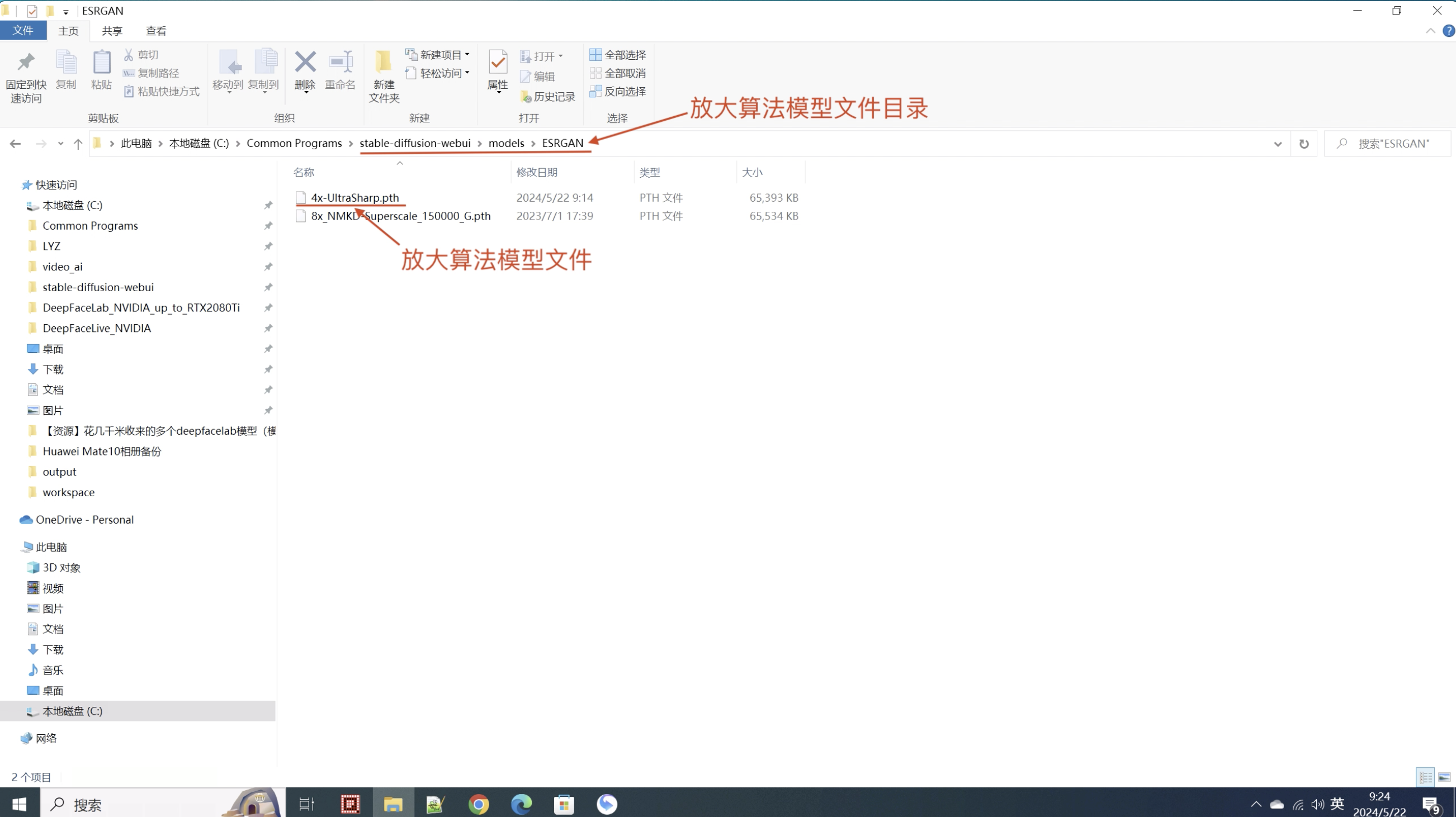
Task: Open ribbon Help question mark icon
Action: [x=1448, y=31]
